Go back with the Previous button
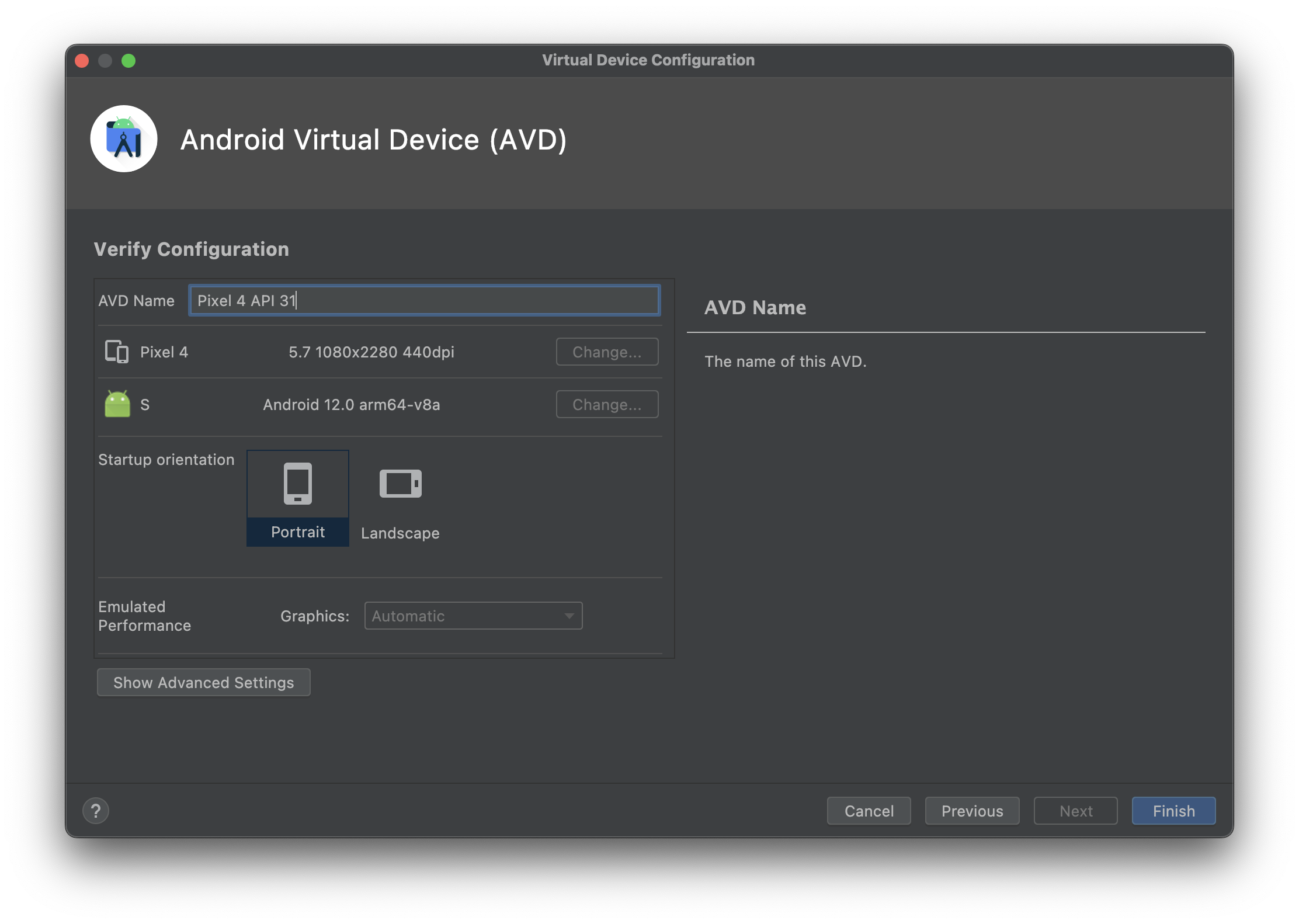 pyautogui.click(x=971, y=811)
